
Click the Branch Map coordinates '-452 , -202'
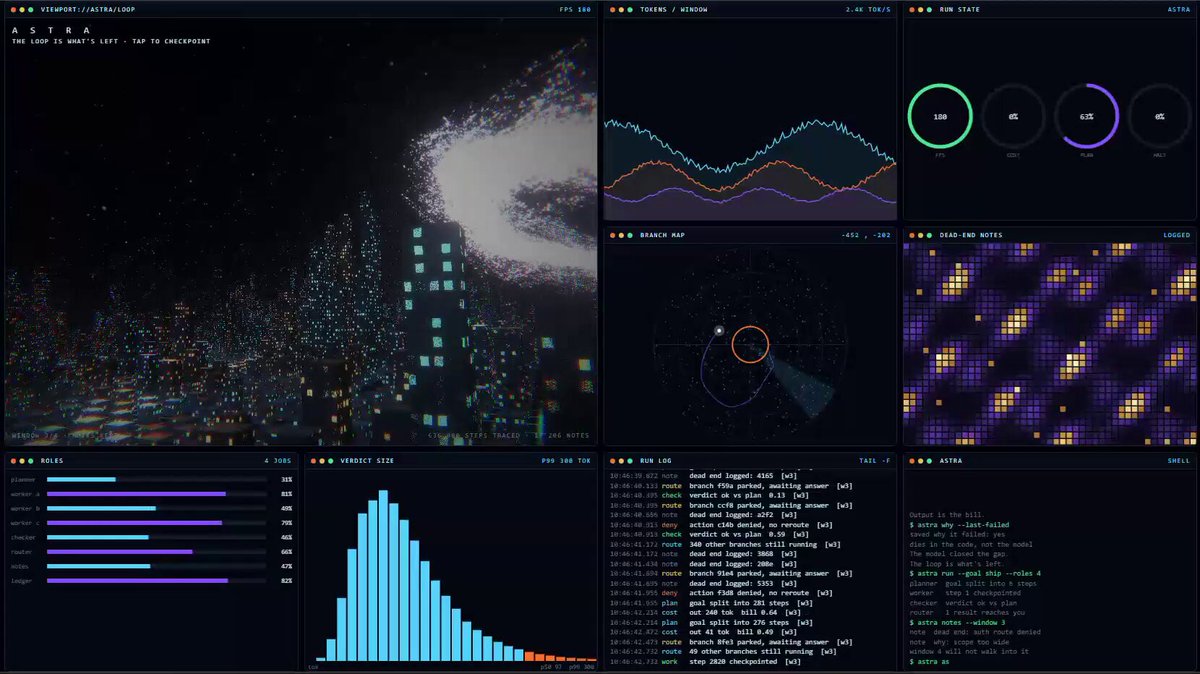pos(866,235)
